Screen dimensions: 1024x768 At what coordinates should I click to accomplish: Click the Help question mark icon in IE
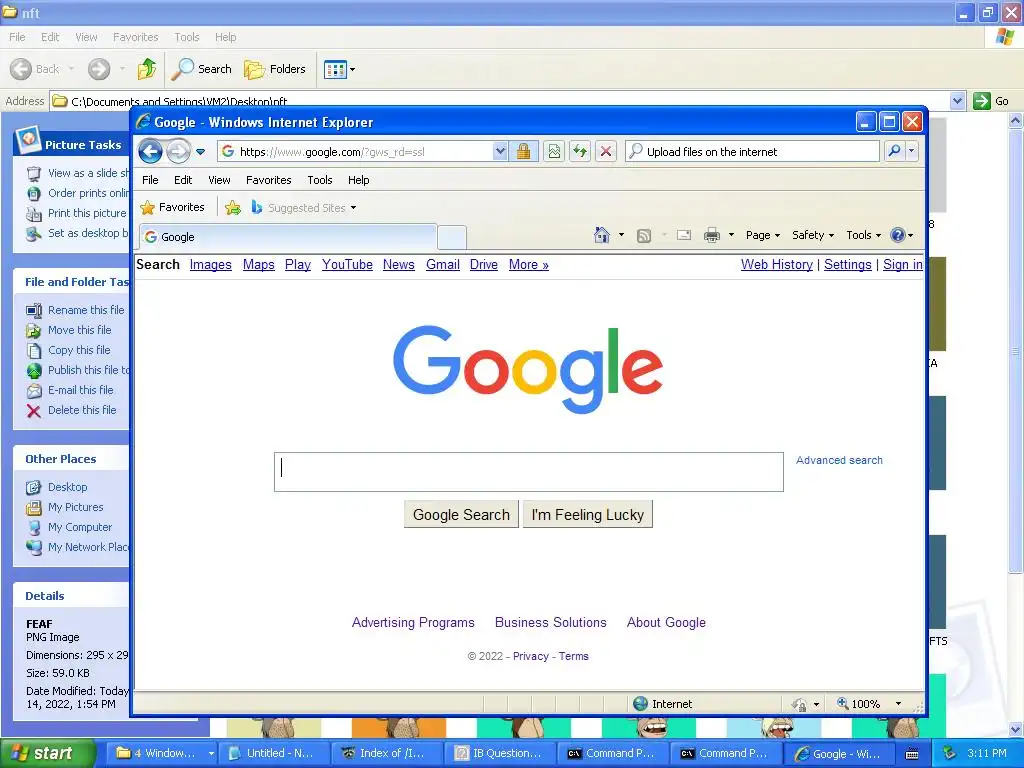[x=898, y=235]
